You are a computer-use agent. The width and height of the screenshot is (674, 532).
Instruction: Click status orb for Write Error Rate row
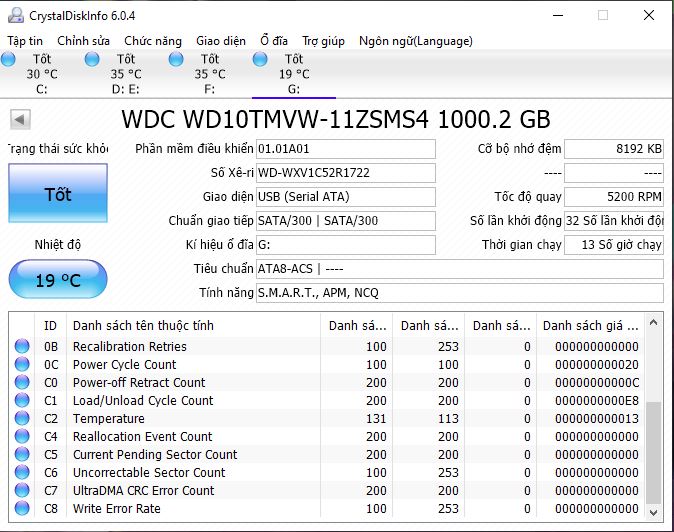(22, 508)
